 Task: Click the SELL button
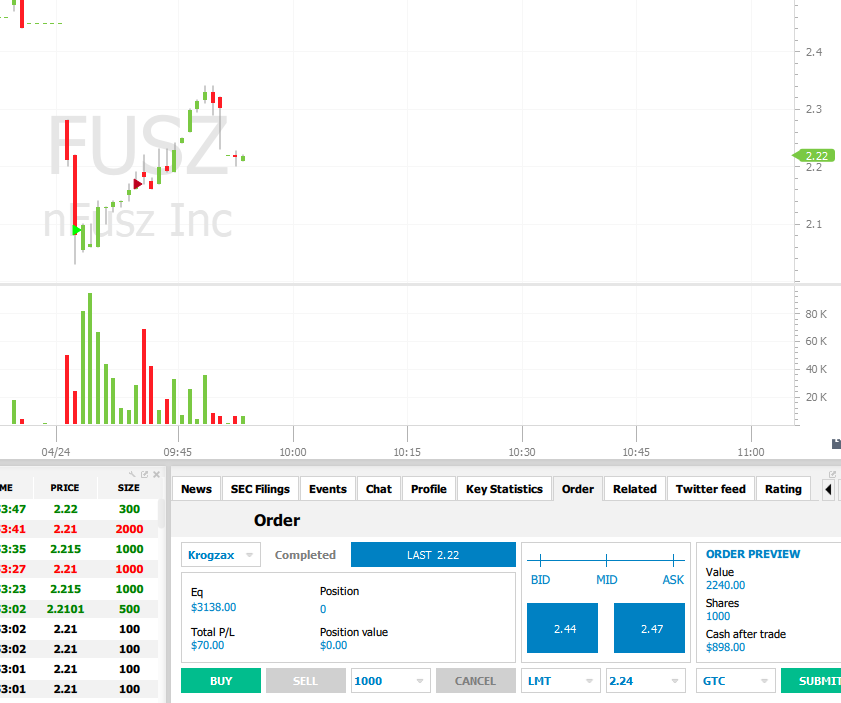[x=306, y=680]
